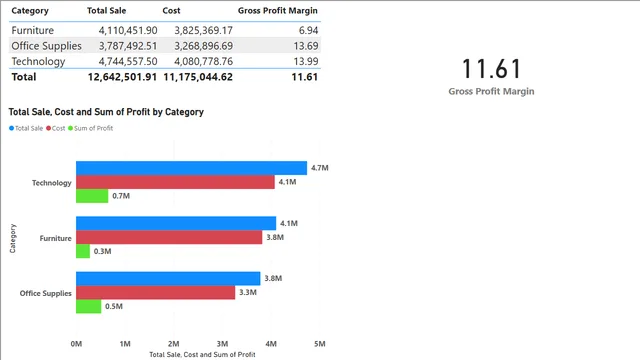This screenshot has height=360, width=640.
Task: Sort table by Total Sale header
Action: point(106,11)
